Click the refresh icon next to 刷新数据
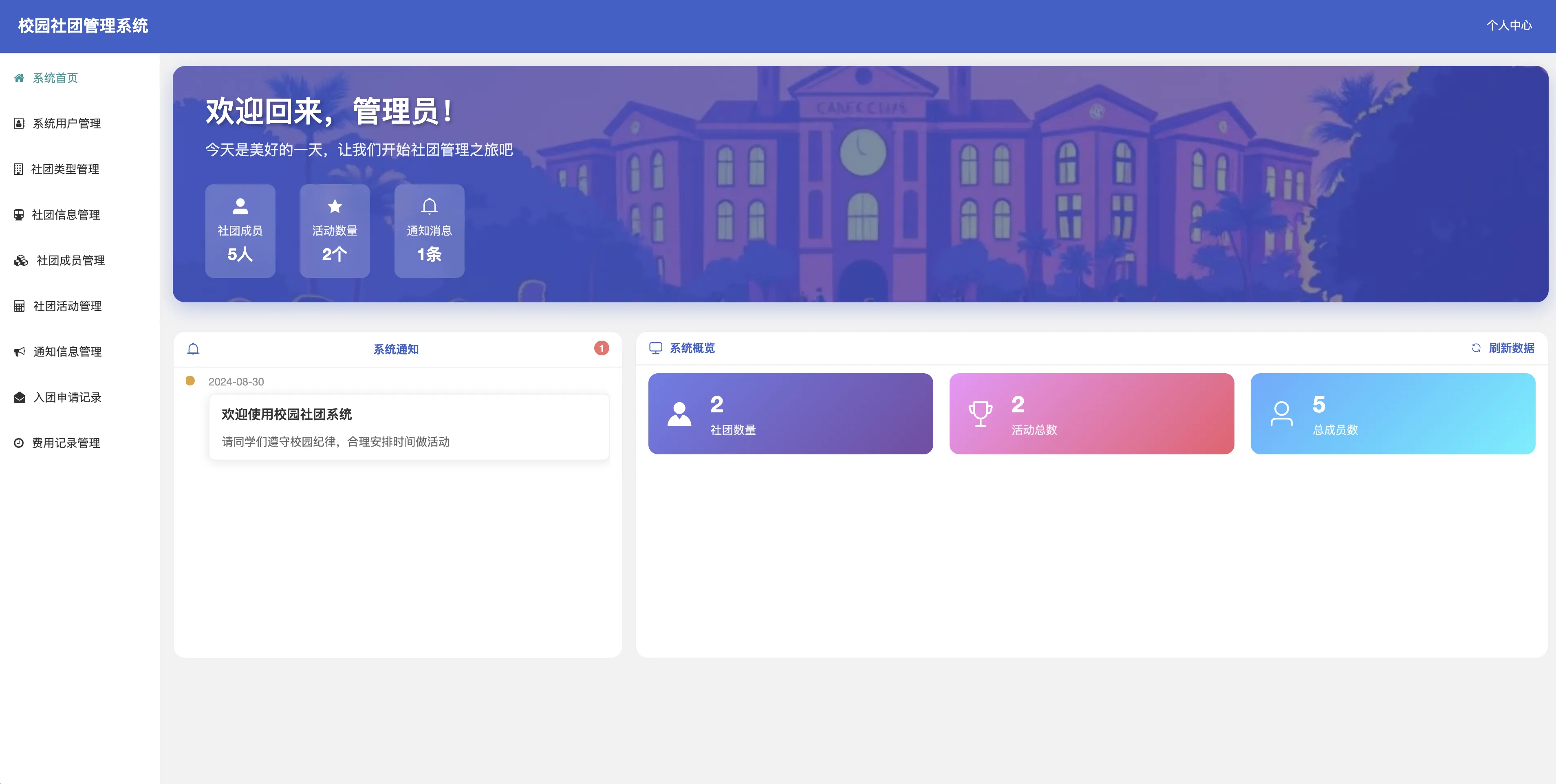 click(x=1476, y=348)
